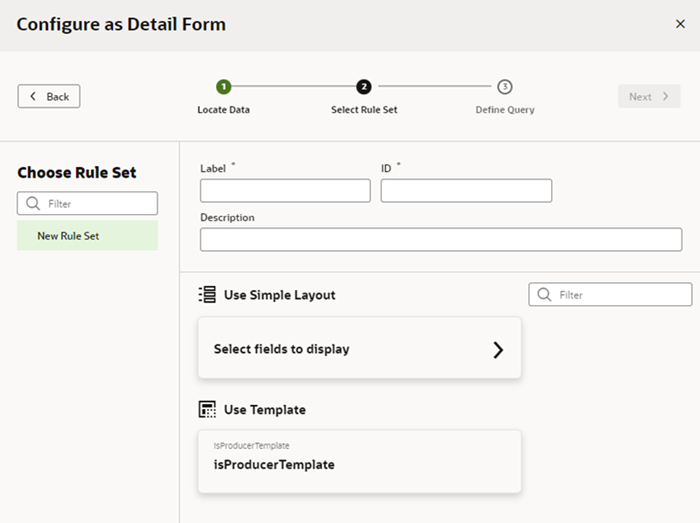
Task: Close the Configure as Detail Form dialog
Action: coord(680,24)
